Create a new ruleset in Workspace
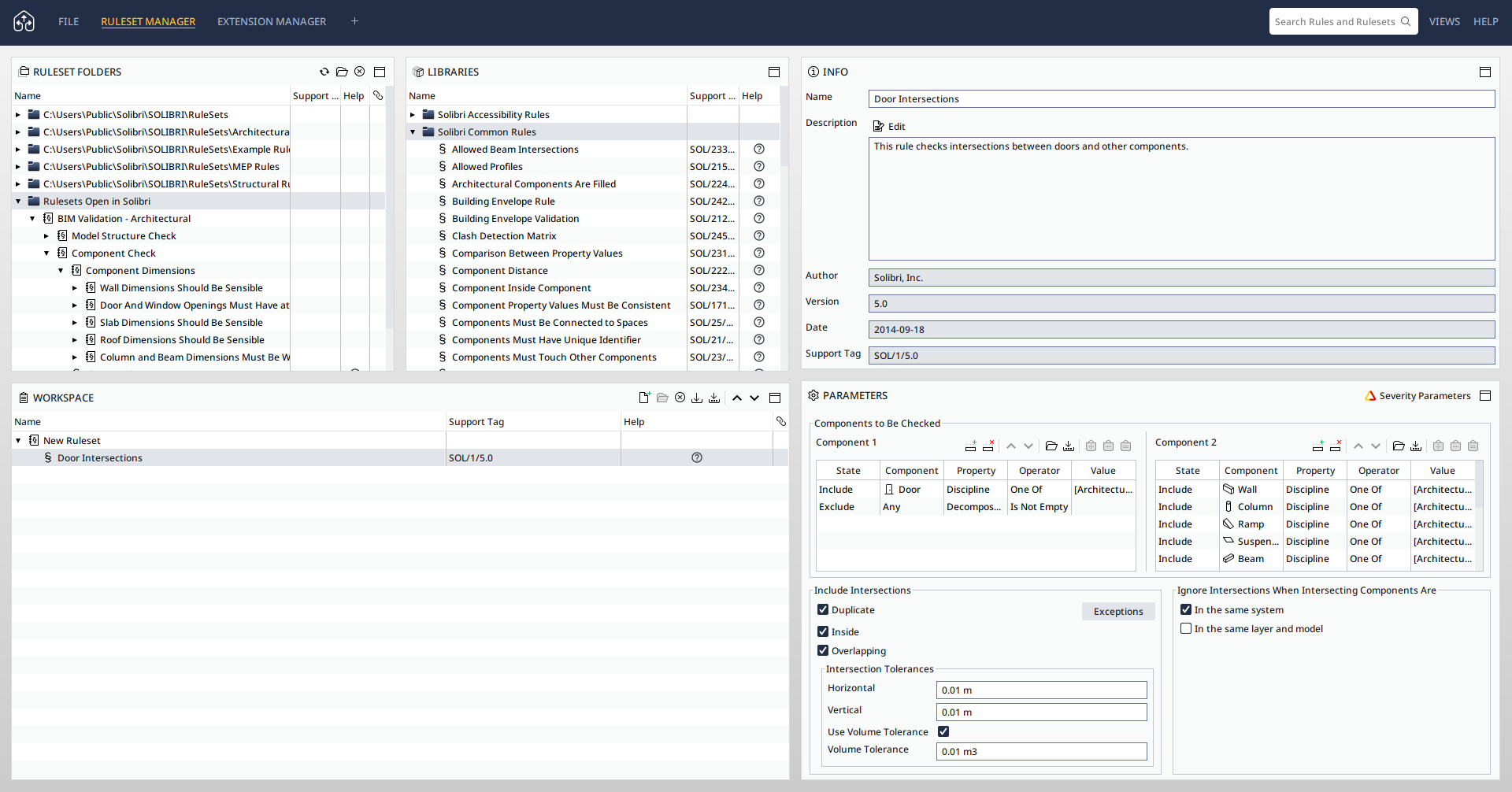1512x792 pixels. click(644, 398)
